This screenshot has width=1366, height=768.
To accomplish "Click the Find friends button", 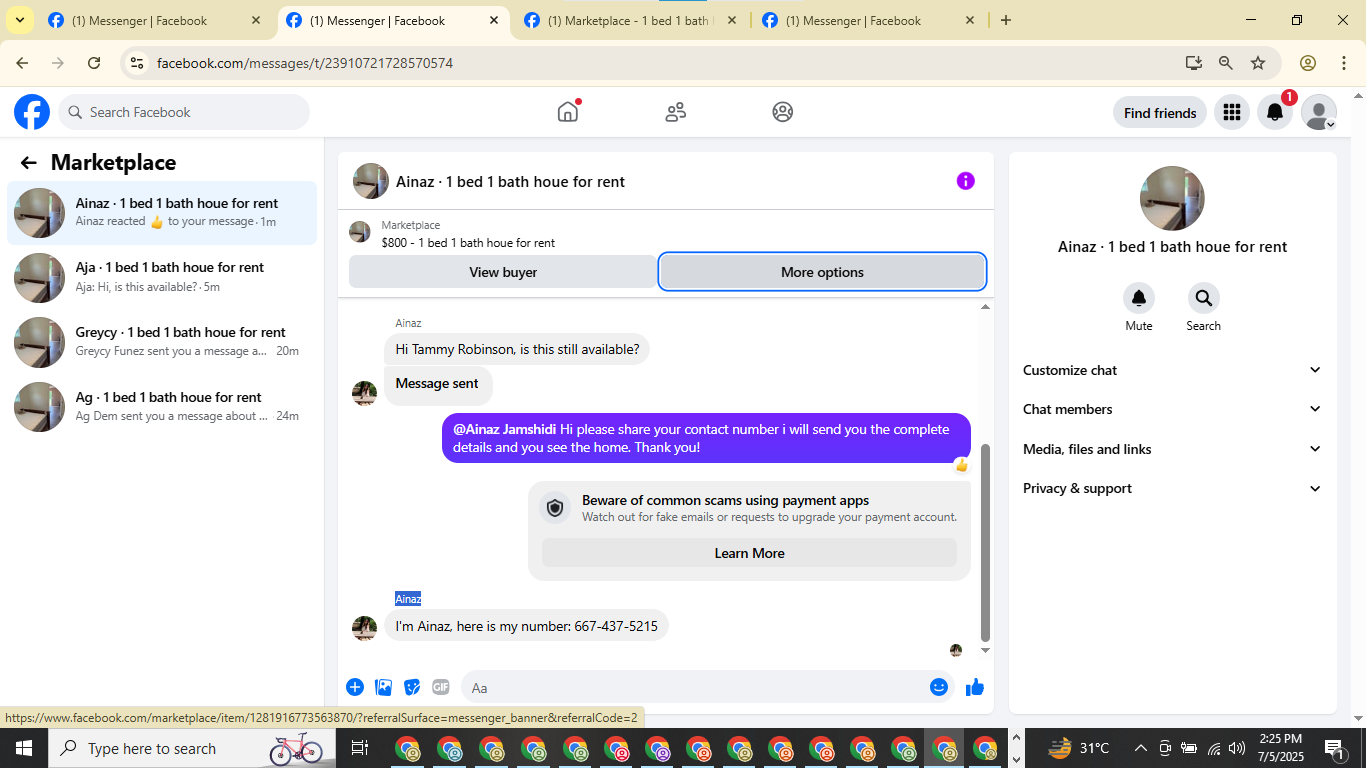I will tap(1160, 113).
